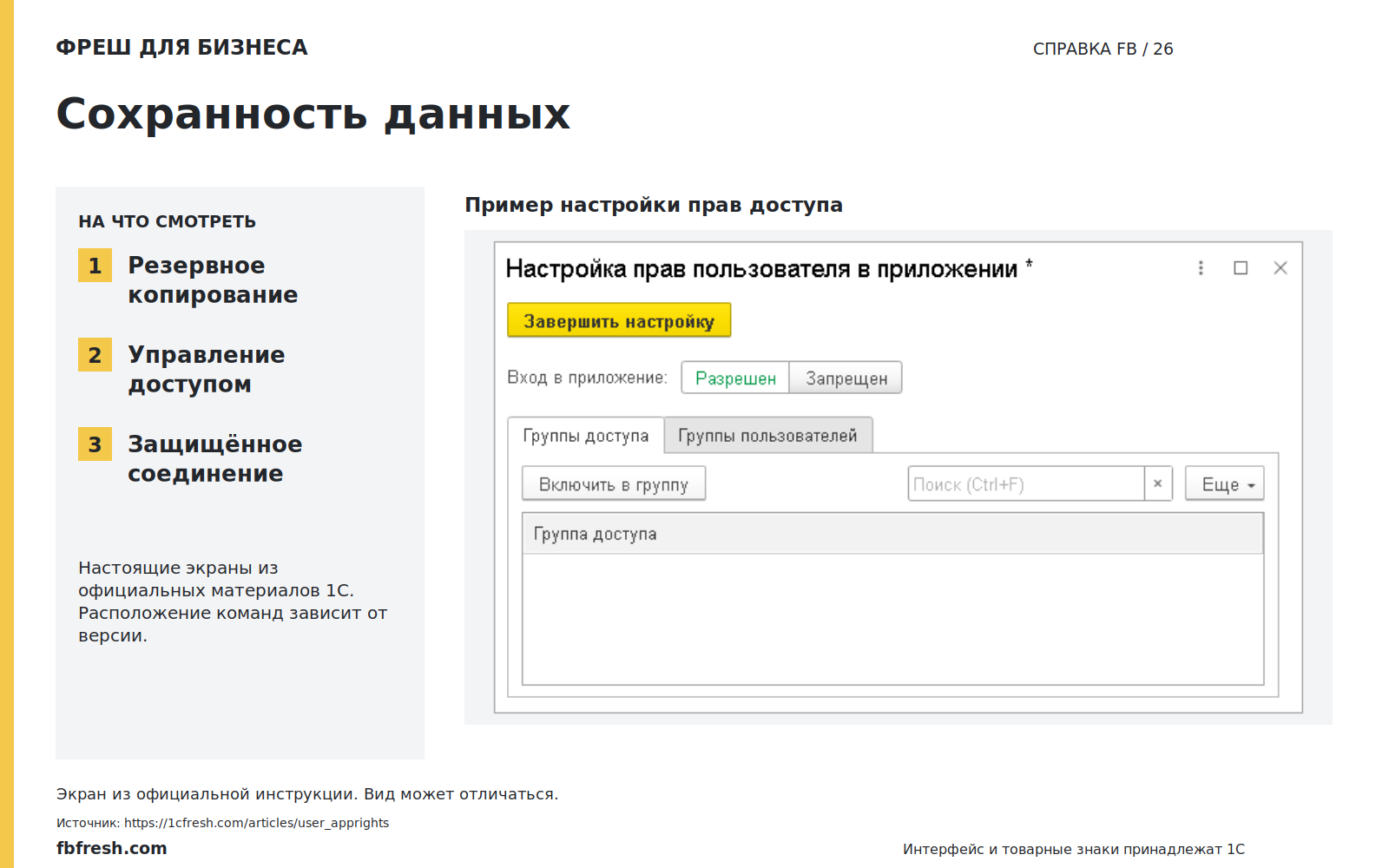Image resolution: width=1389 pixels, height=868 pixels.
Task: Click the «Завершить настройку» button
Action: click(619, 320)
